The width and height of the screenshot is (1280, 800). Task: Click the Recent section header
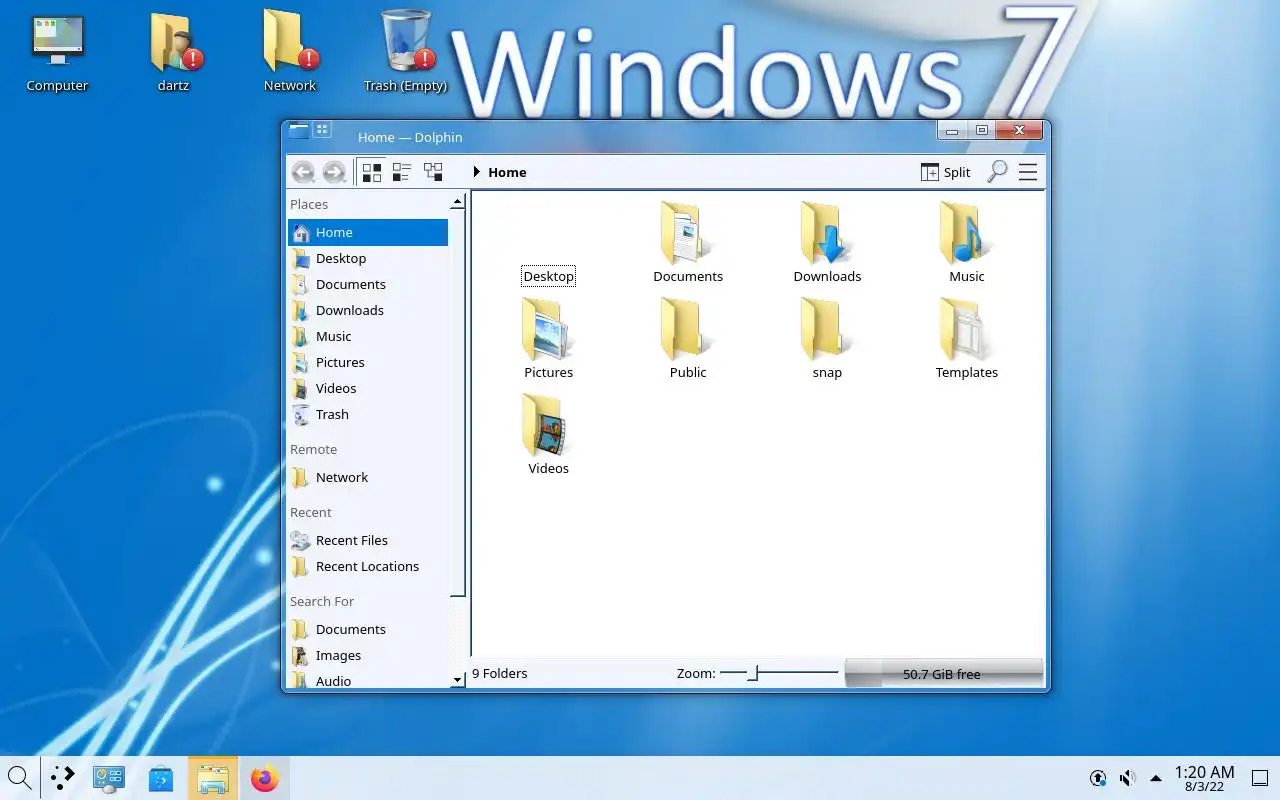[x=310, y=512]
